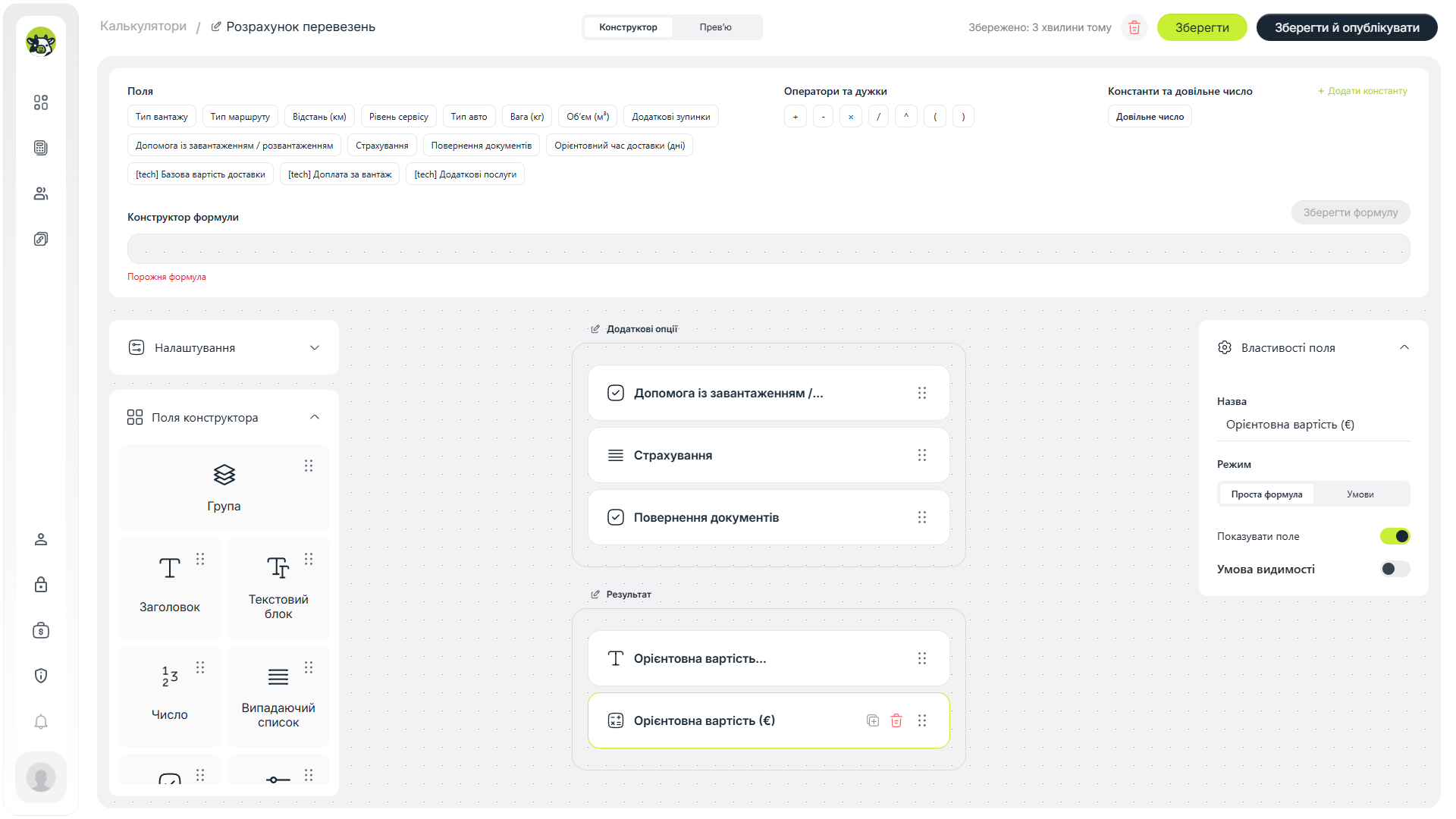The width and height of the screenshot is (1456, 819).
Task: Click the Зберегти й опублікувати button
Action: pyautogui.click(x=1347, y=27)
